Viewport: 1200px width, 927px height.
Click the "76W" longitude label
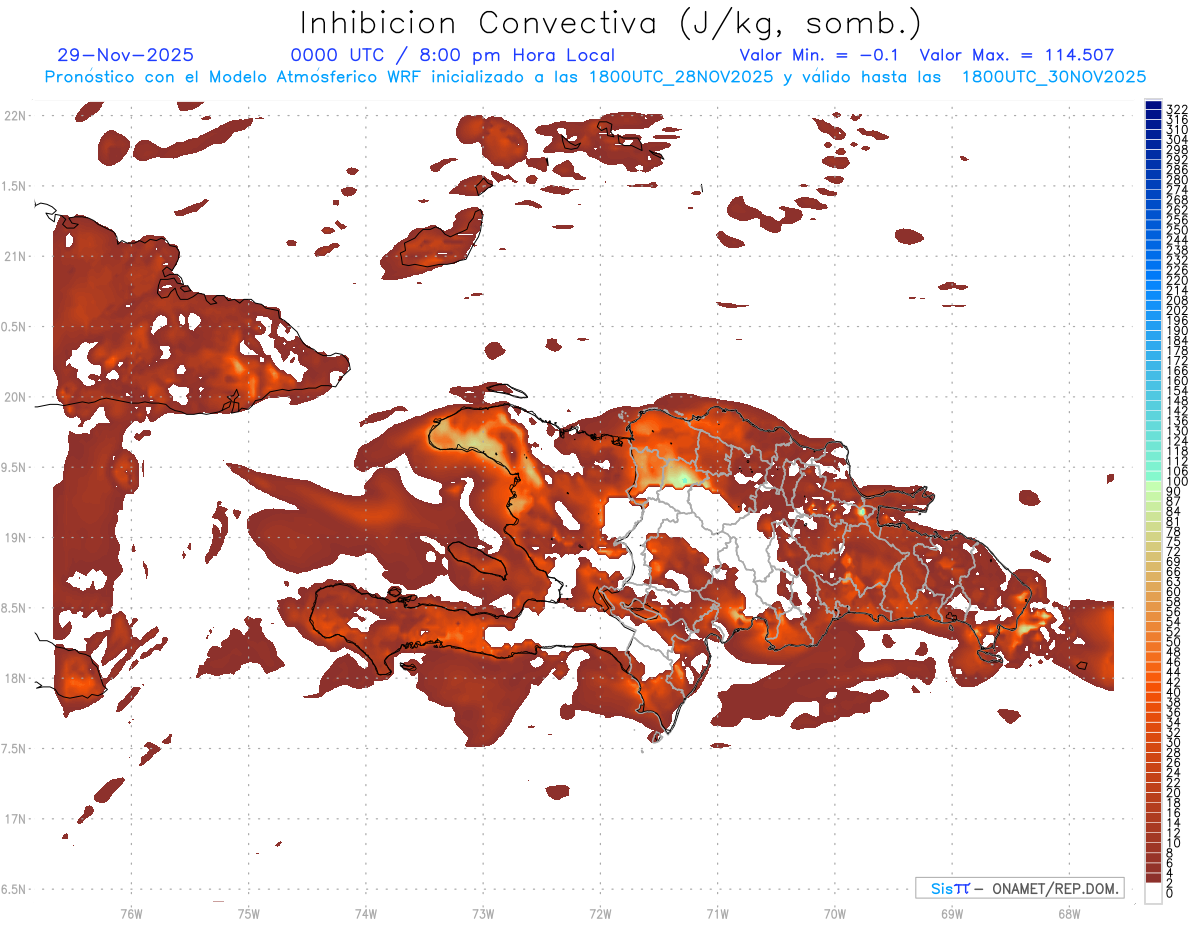click(131, 913)
